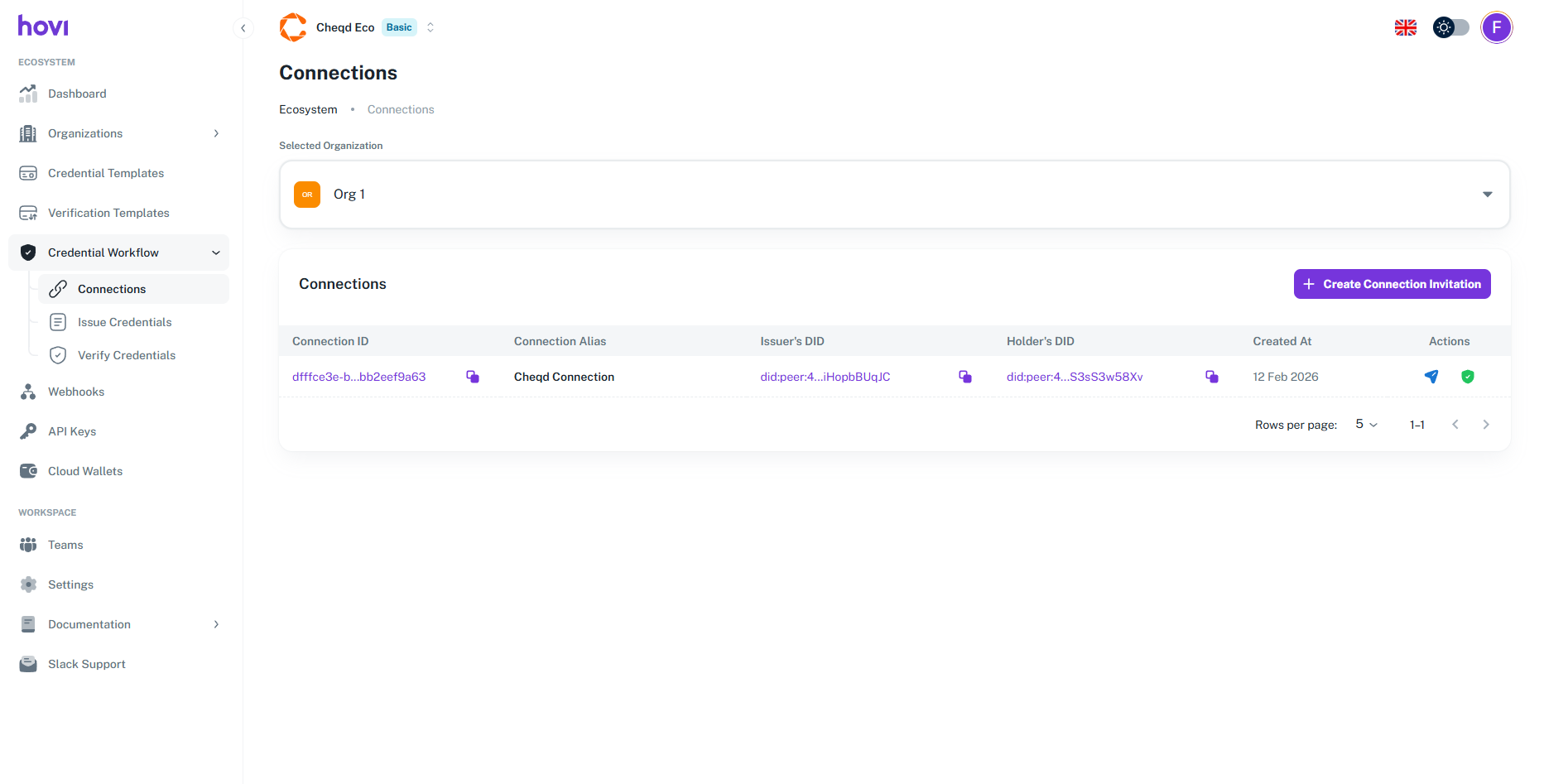This screenshot has width=1544, height=784.
Task: Click the hovi logo
Action: pyautogui.click(x=43, y=26)
